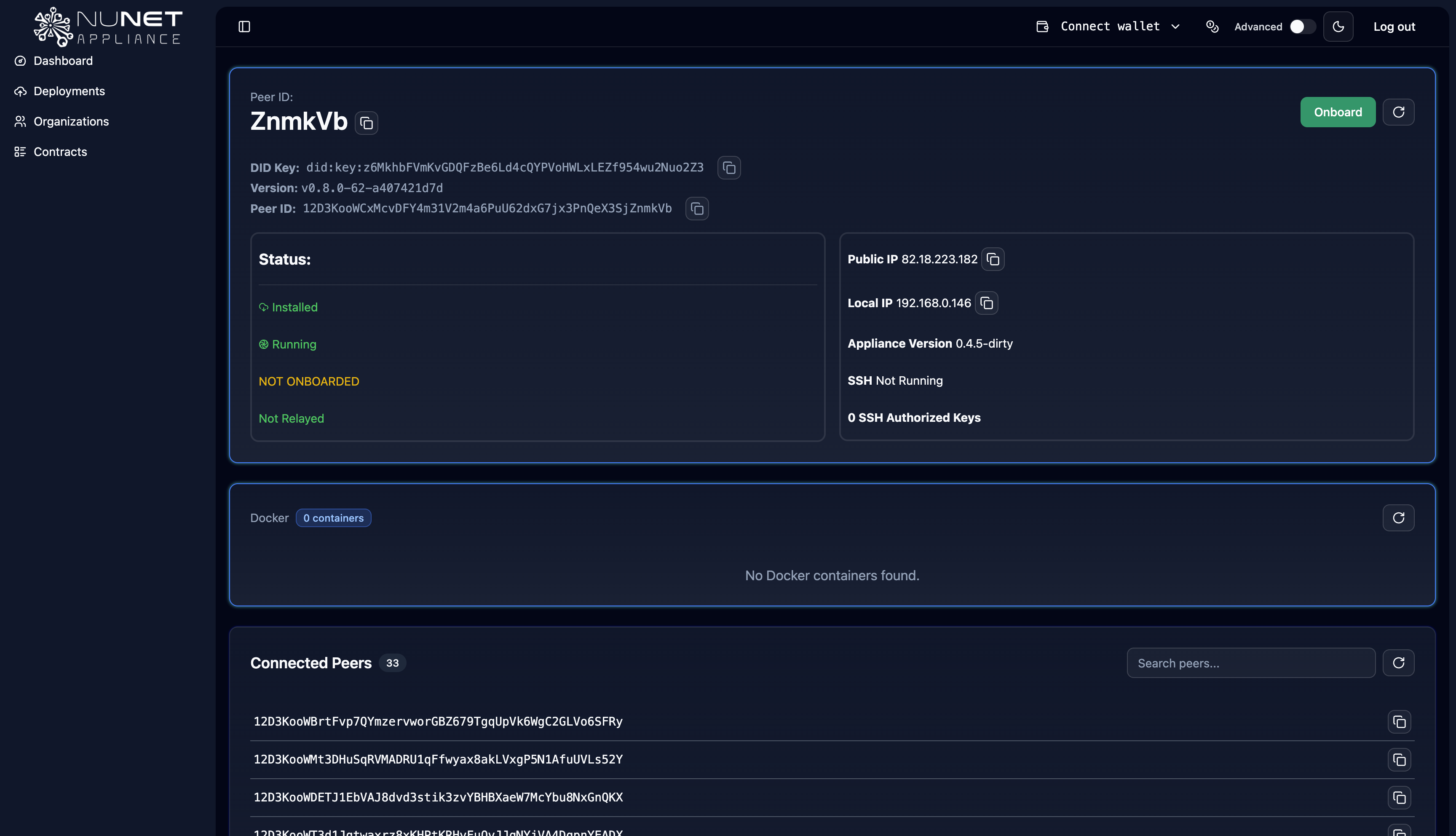
Task: Go to Organizations in sidebar
Action: tap(71, 122)
